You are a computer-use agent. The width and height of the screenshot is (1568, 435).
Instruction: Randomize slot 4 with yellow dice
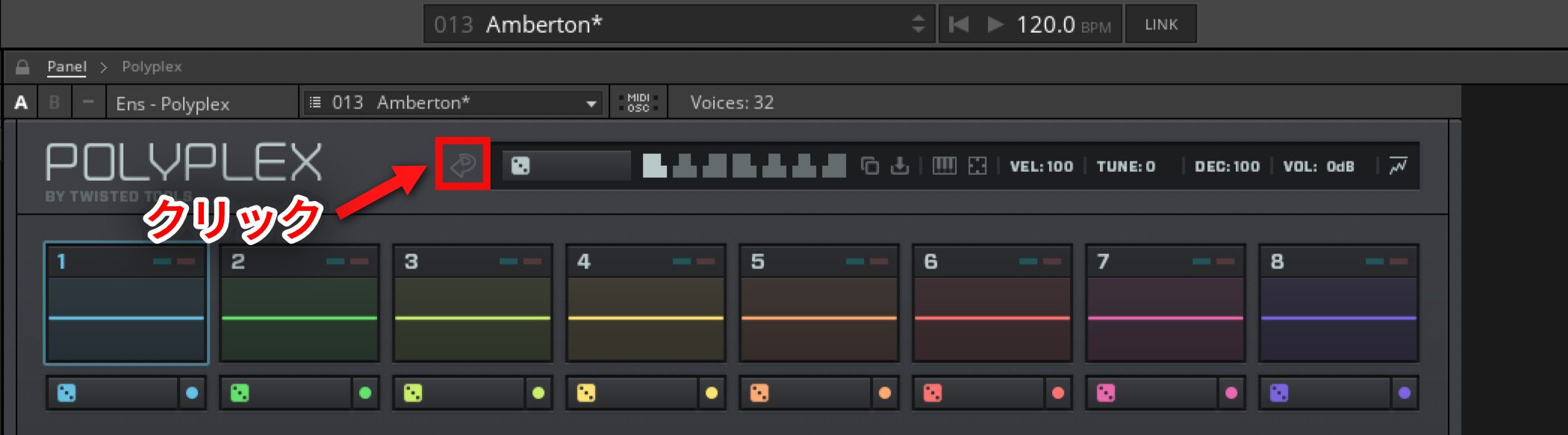586,392
